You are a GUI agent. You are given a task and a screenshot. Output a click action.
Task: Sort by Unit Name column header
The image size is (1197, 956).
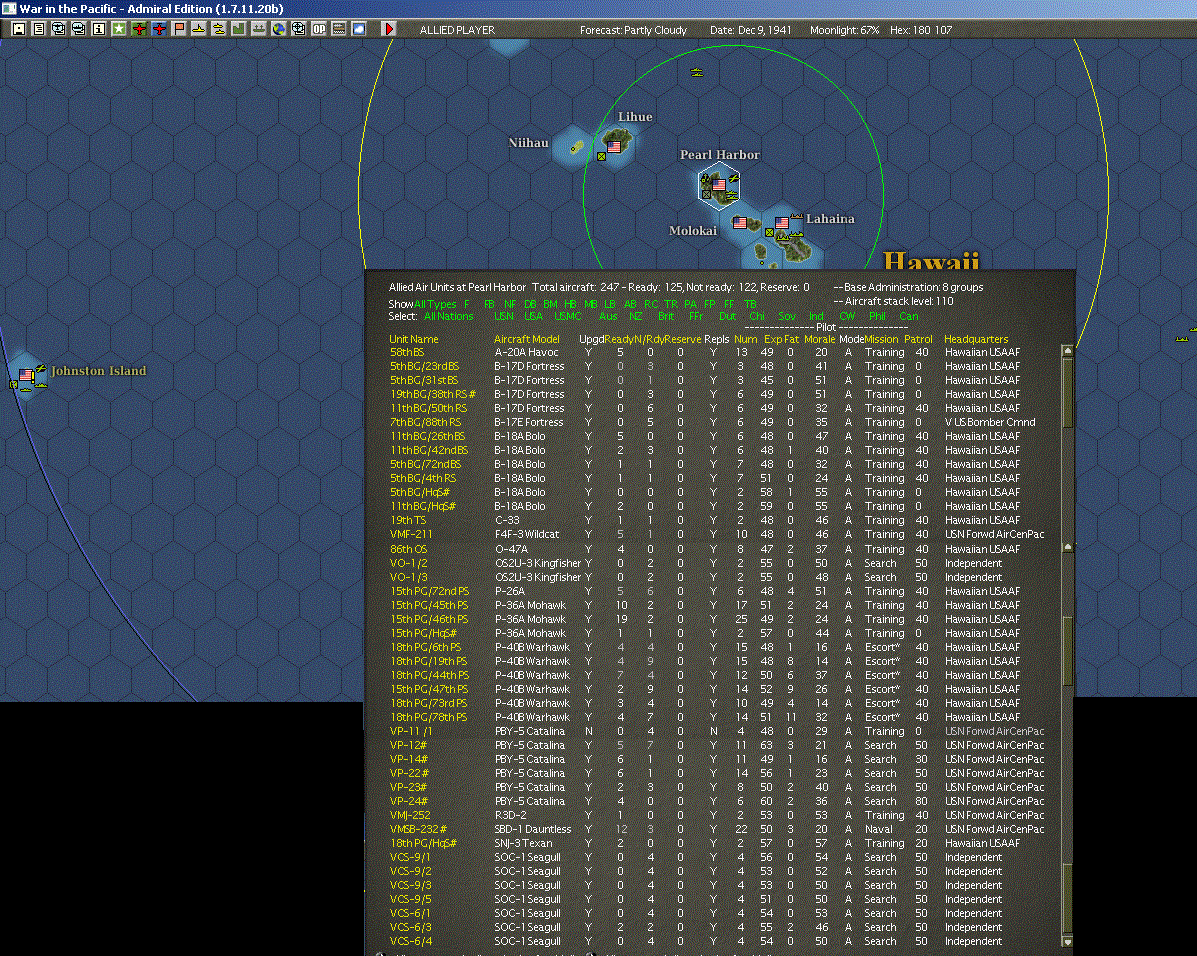click(x=414, y=339)
